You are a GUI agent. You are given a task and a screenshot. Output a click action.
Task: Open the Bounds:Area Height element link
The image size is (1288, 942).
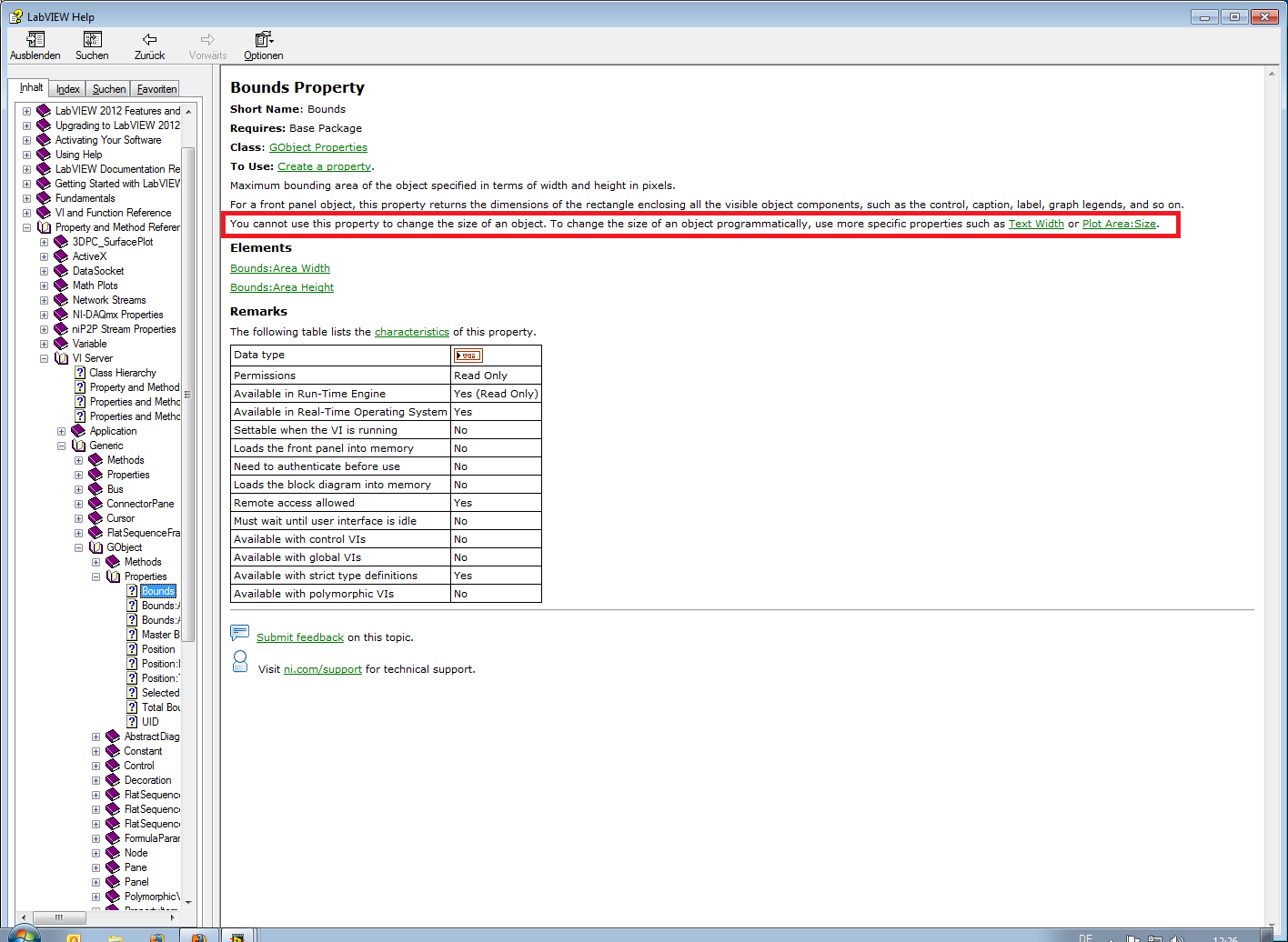click(282, 287)
